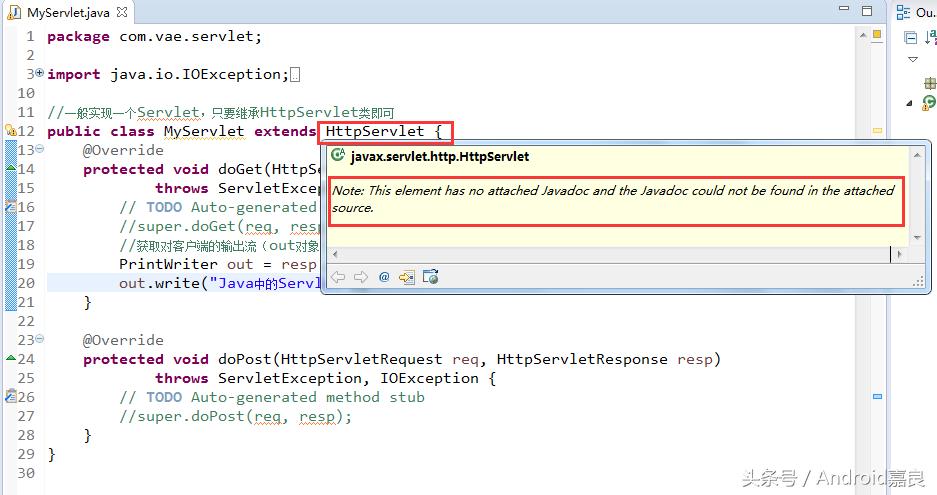Click the second @Override annotation on line 23
Image resolution: width=937 pixels, height=495 pixels.
pos(123,340)
